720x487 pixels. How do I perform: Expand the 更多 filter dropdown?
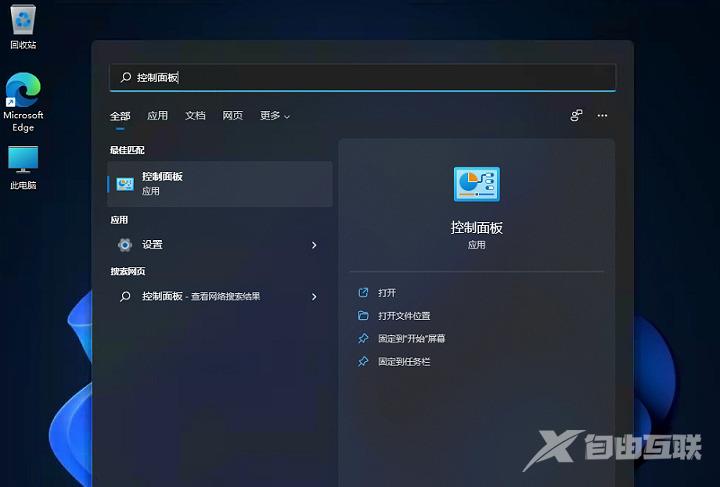[x=275, y=116]
